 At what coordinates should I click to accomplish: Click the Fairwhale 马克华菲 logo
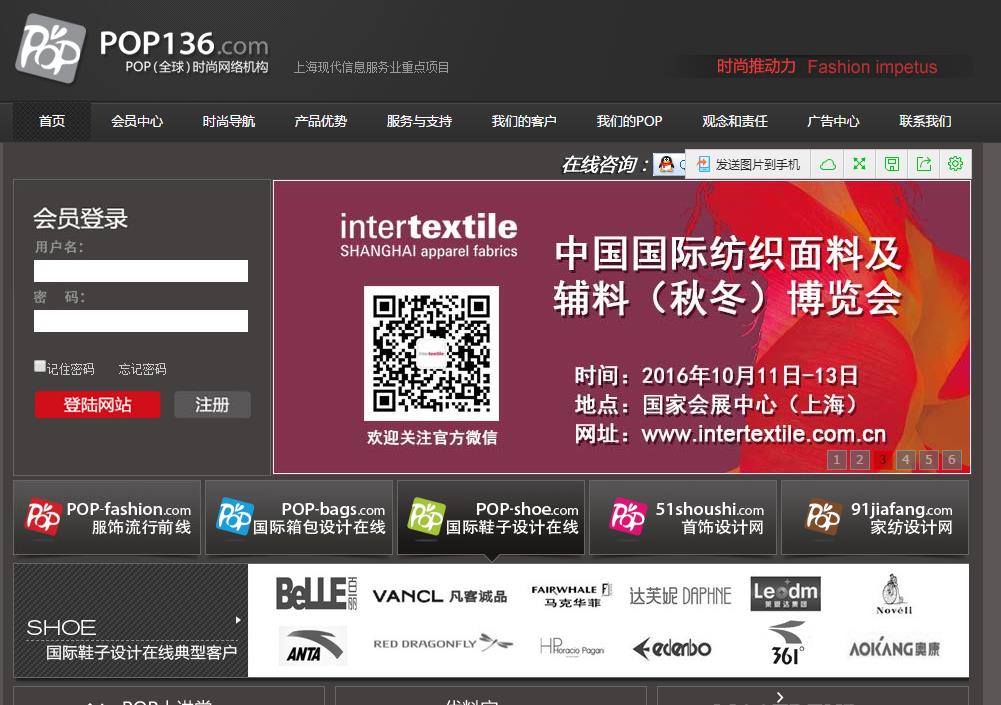pos(571,596)
